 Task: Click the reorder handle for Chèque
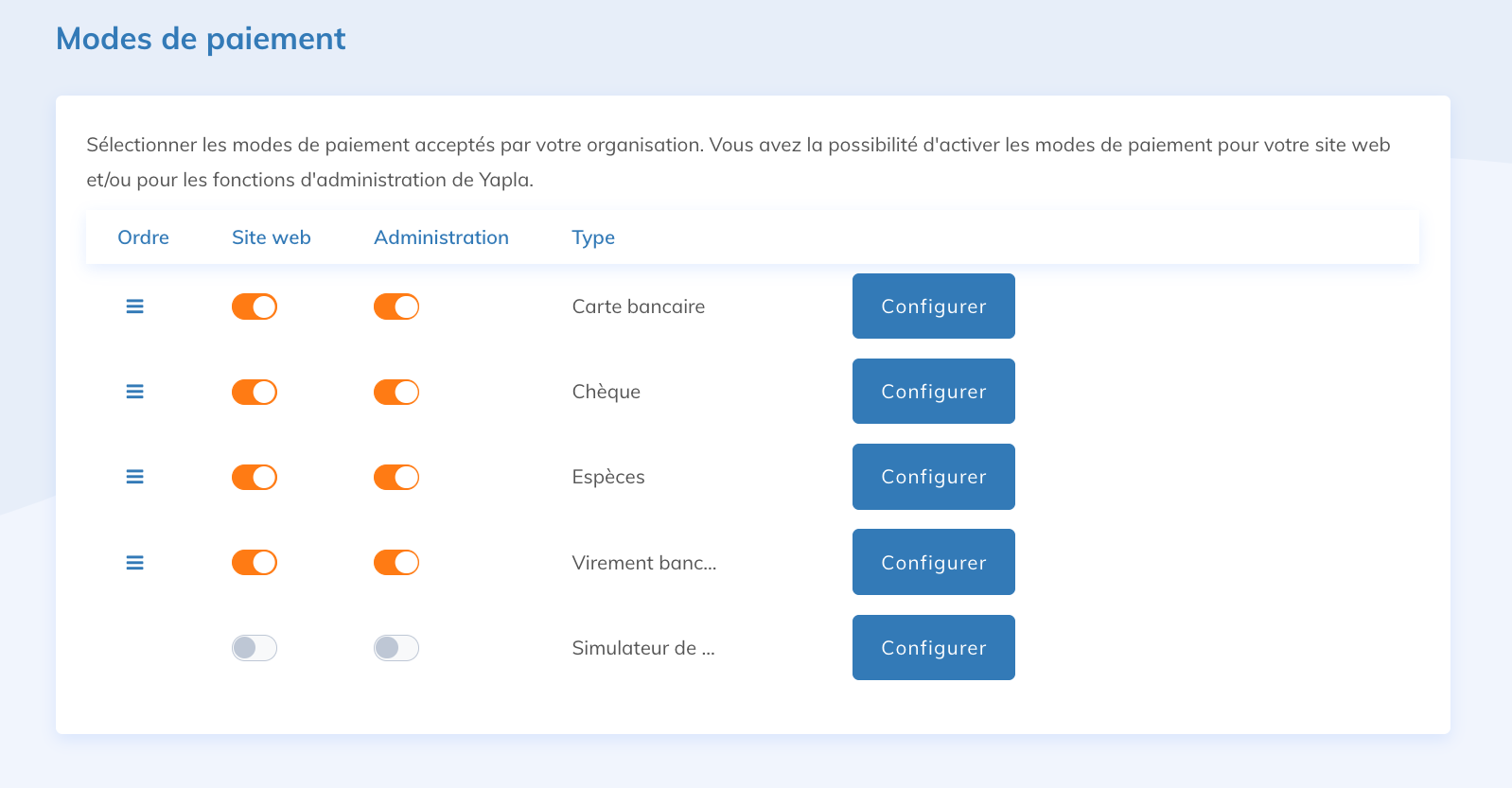135,392
